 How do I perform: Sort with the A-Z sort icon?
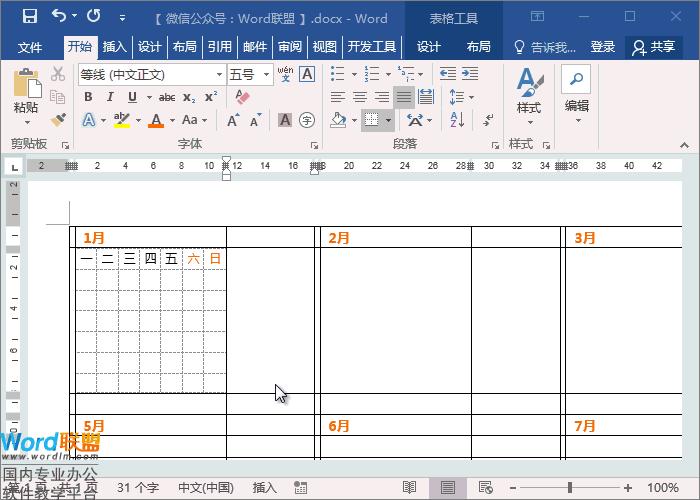point(457,120)
